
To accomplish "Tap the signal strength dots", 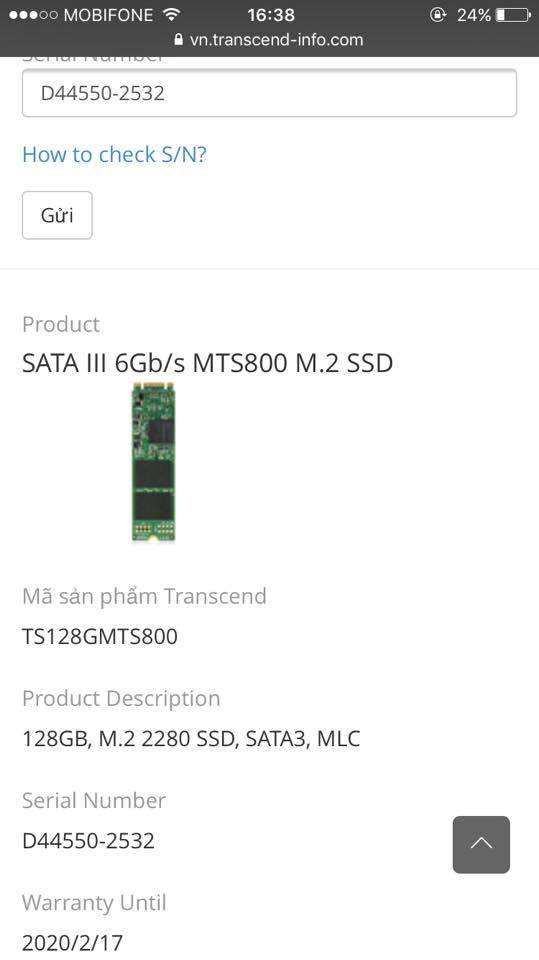I will [33, 15].
